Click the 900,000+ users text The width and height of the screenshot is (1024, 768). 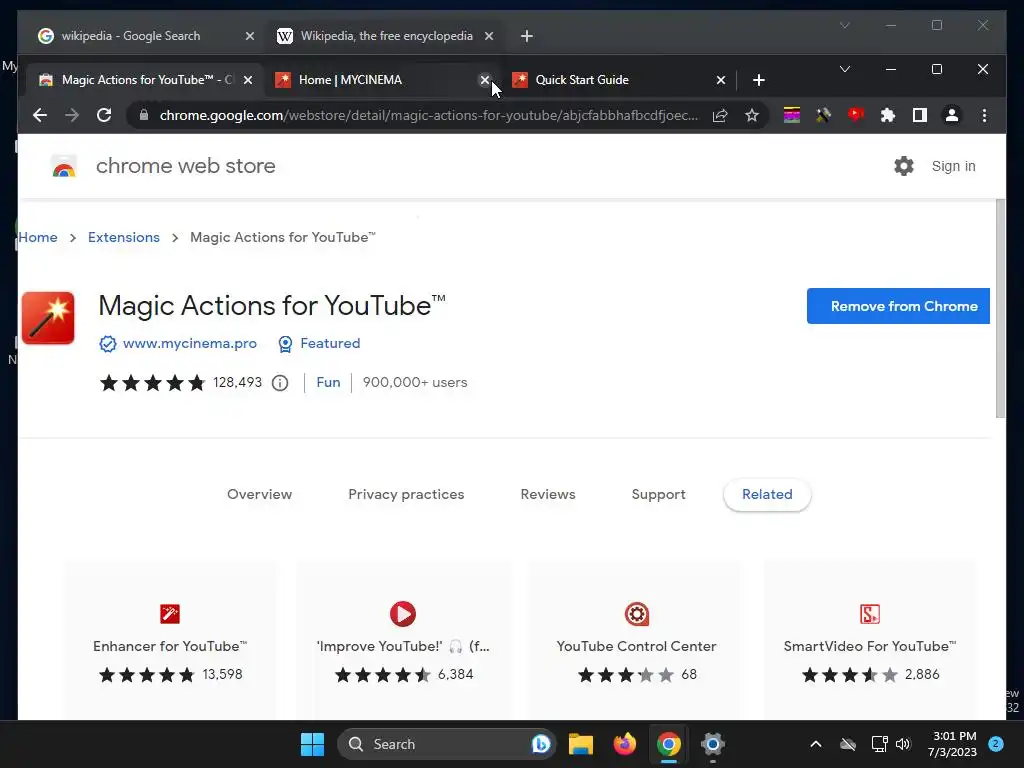415,383
